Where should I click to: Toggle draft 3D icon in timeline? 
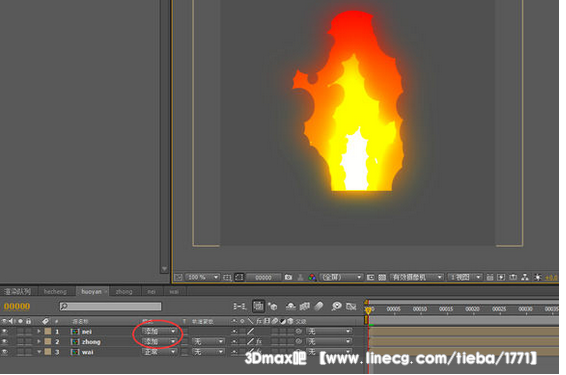[273, 306]
